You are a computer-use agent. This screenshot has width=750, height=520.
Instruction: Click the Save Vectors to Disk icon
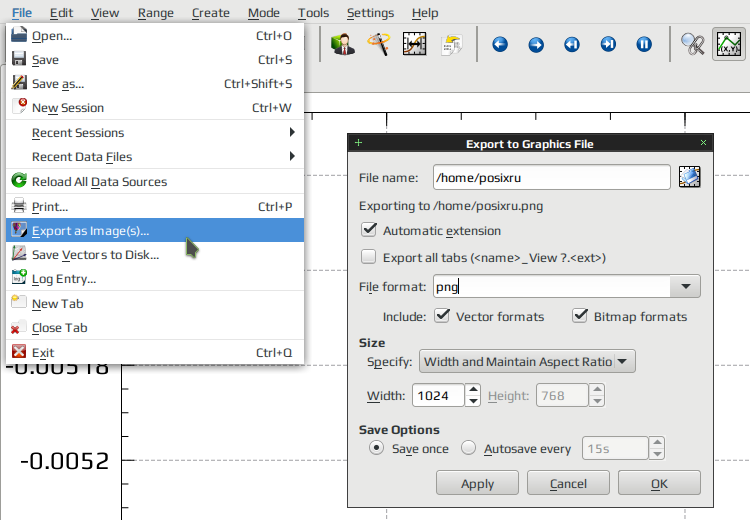pos(19,254)
